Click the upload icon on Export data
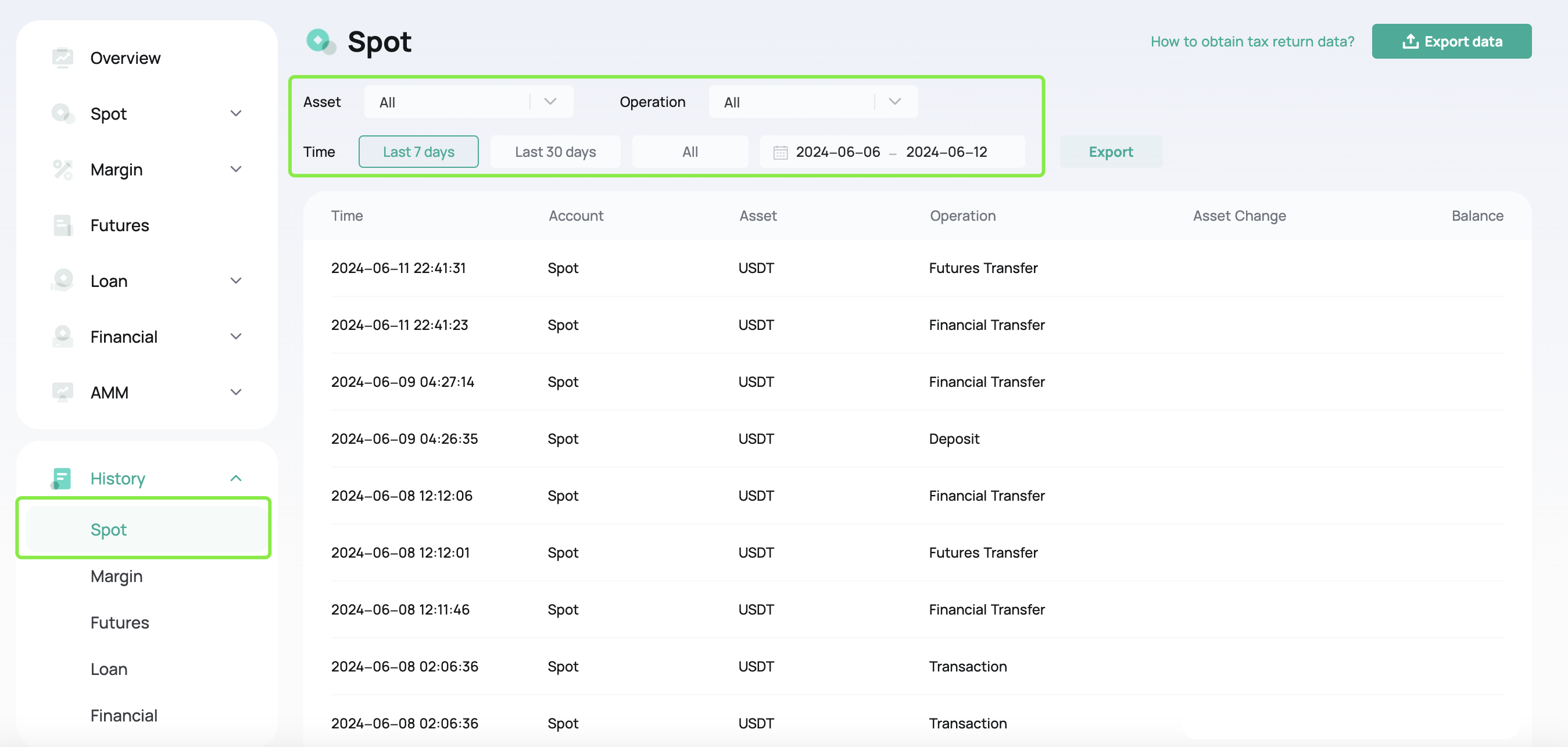The image size is (1568, 747). coord(1411,41)
